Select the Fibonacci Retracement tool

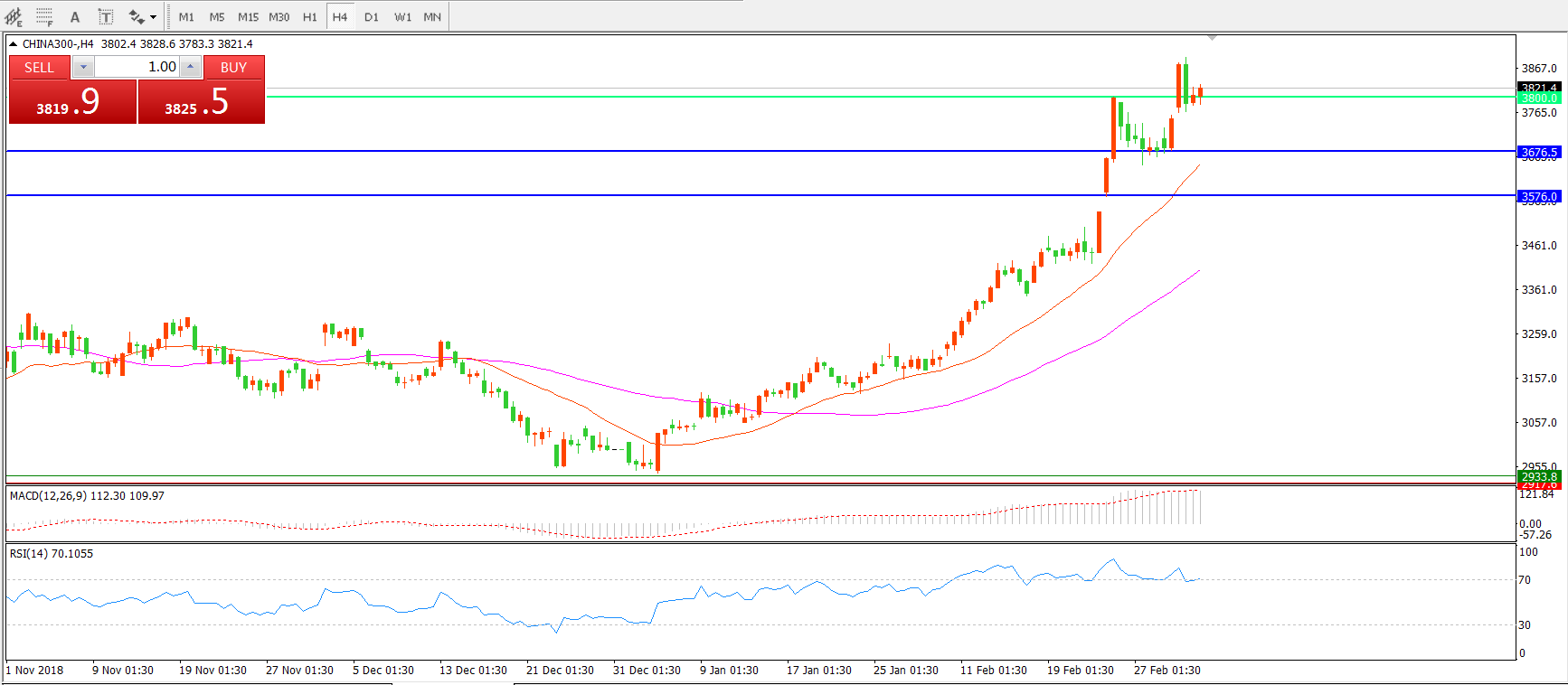(x=44, y=16)
